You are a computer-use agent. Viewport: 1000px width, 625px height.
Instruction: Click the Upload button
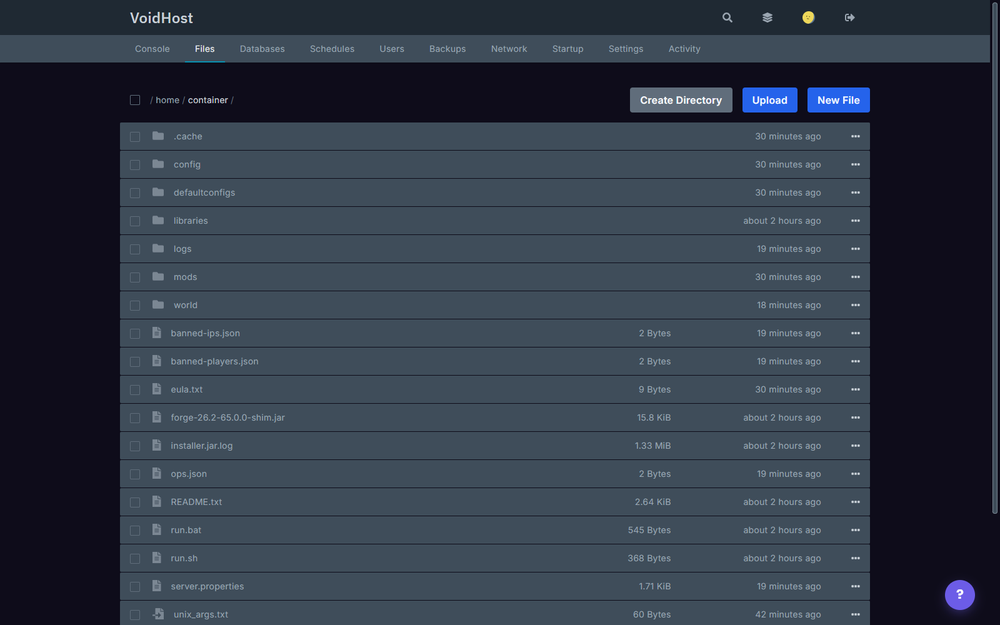[769, 100]
